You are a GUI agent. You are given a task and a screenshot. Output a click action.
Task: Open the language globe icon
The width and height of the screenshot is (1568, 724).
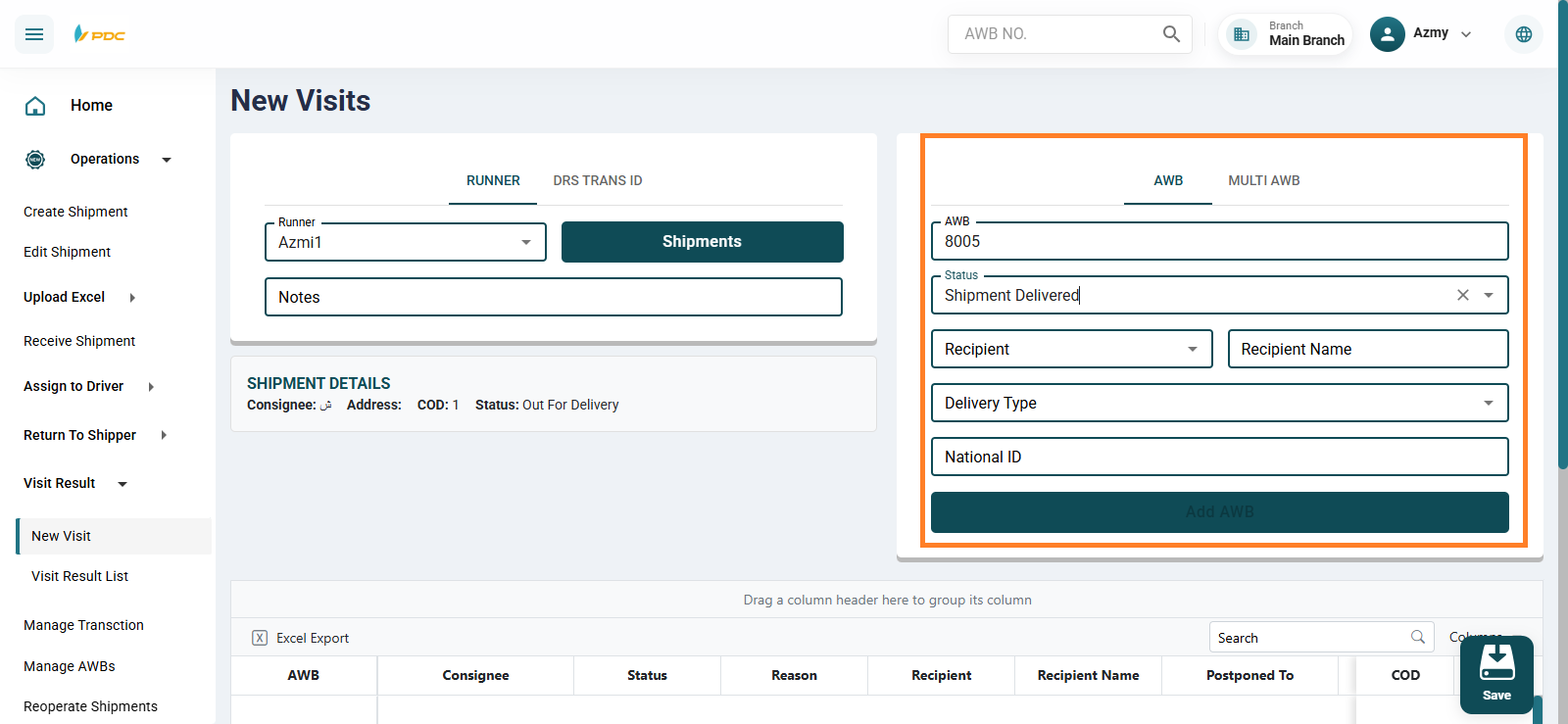[x=1523, y=34]
